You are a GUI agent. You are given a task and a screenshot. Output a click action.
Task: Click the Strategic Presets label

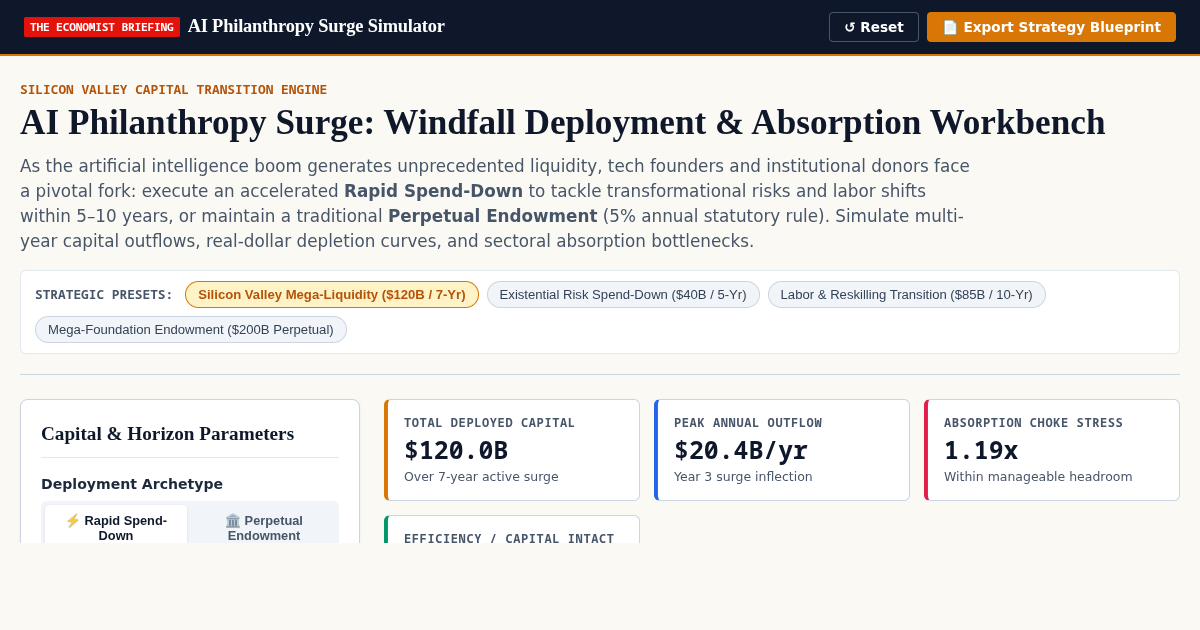[x=104, y=294]
